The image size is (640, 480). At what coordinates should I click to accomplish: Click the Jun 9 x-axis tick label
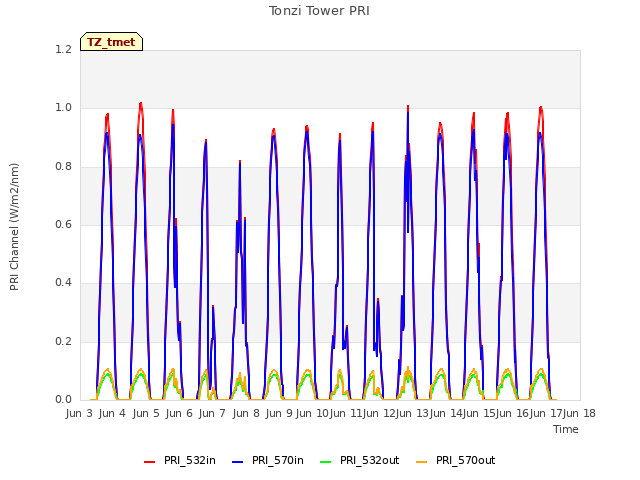click(x=279, y=413)
